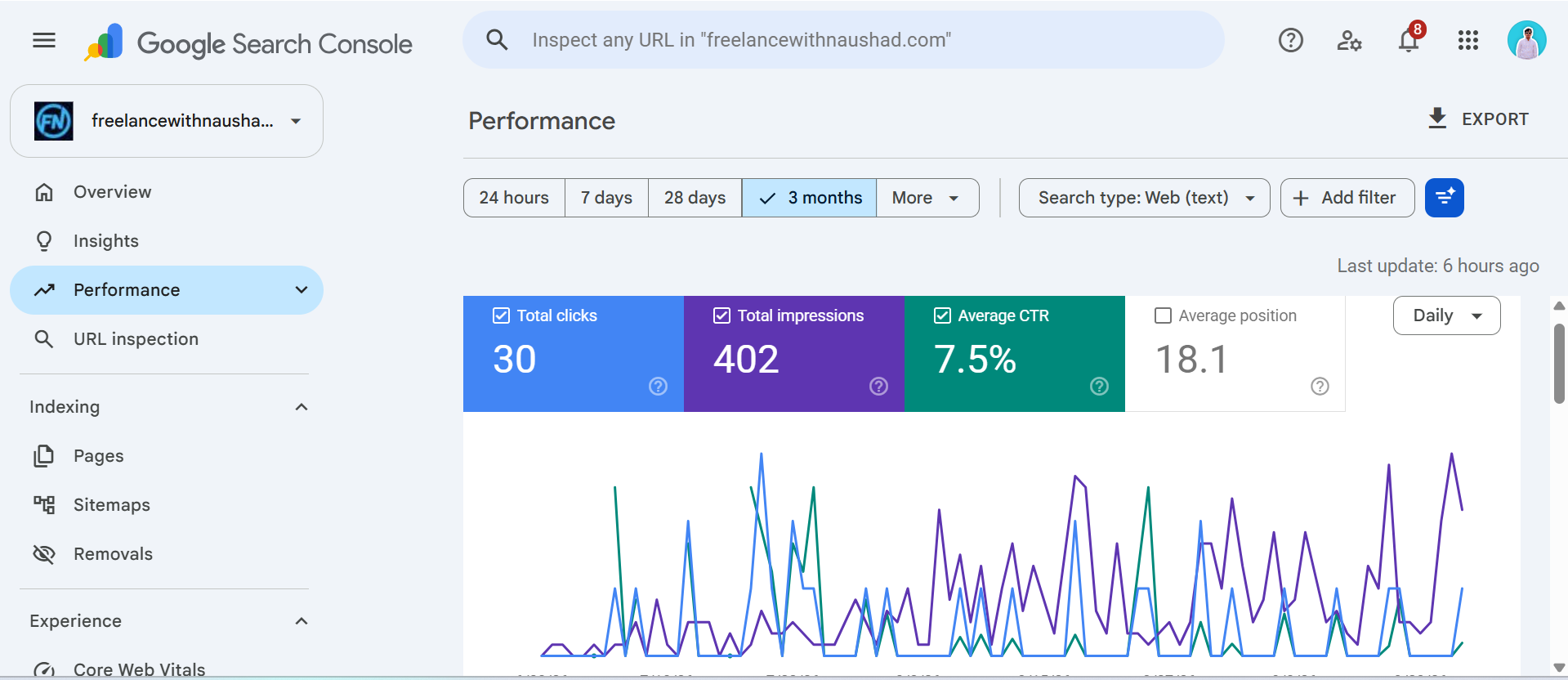Open Pages under Indexing
This screenshot has width=1568, height=680.
coord(167,456)
